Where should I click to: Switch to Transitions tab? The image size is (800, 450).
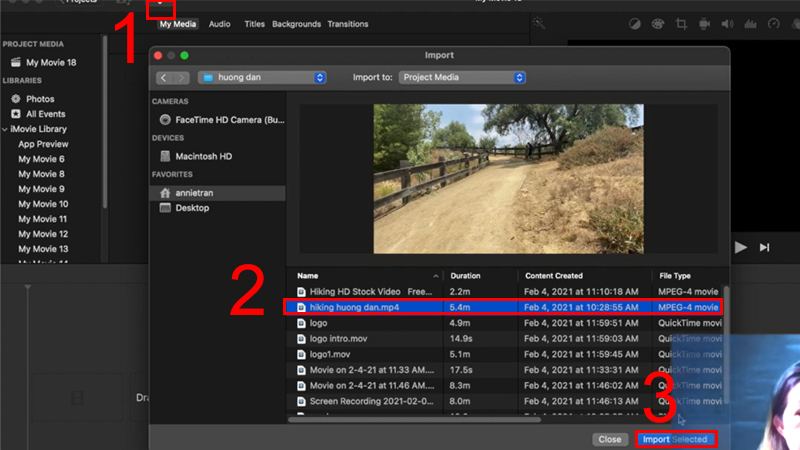(348, 24)
